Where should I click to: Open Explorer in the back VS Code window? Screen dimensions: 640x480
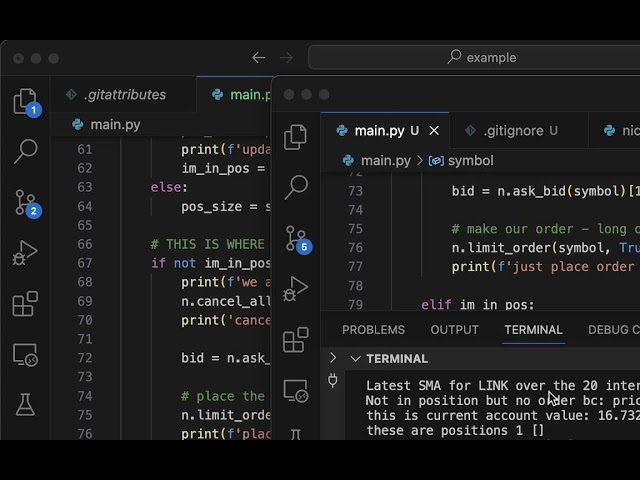click(25, 101)
